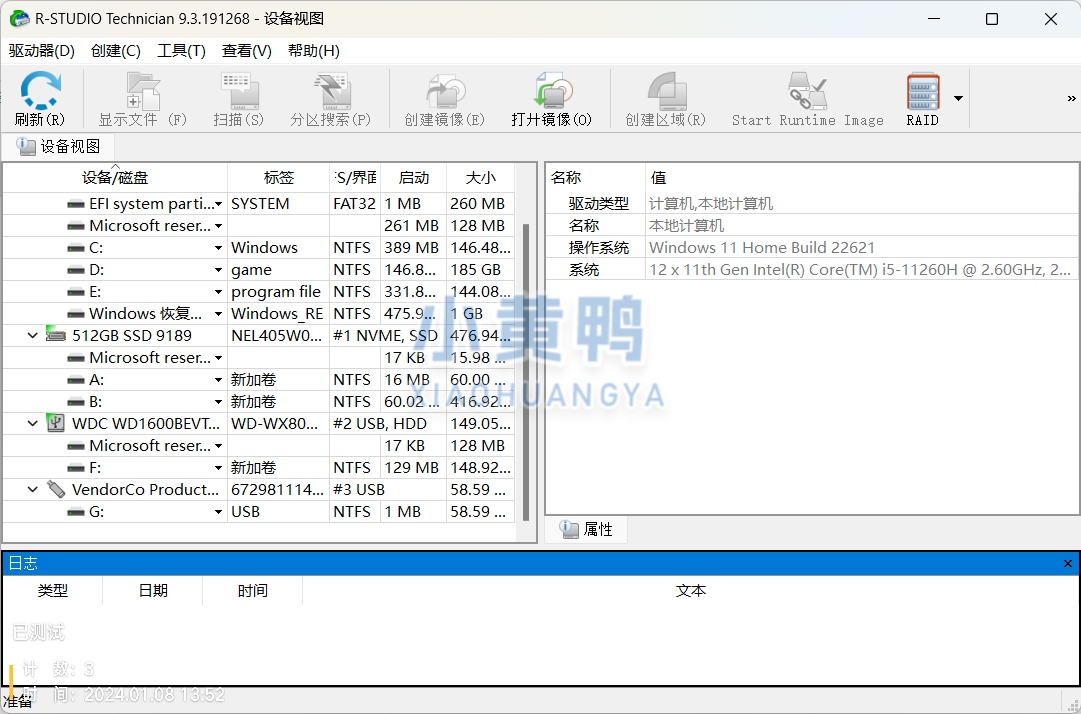Click the 512GB SSD 9189 drive icon
This screenshot has height=714, width=1081.
[x=55, y=335]
